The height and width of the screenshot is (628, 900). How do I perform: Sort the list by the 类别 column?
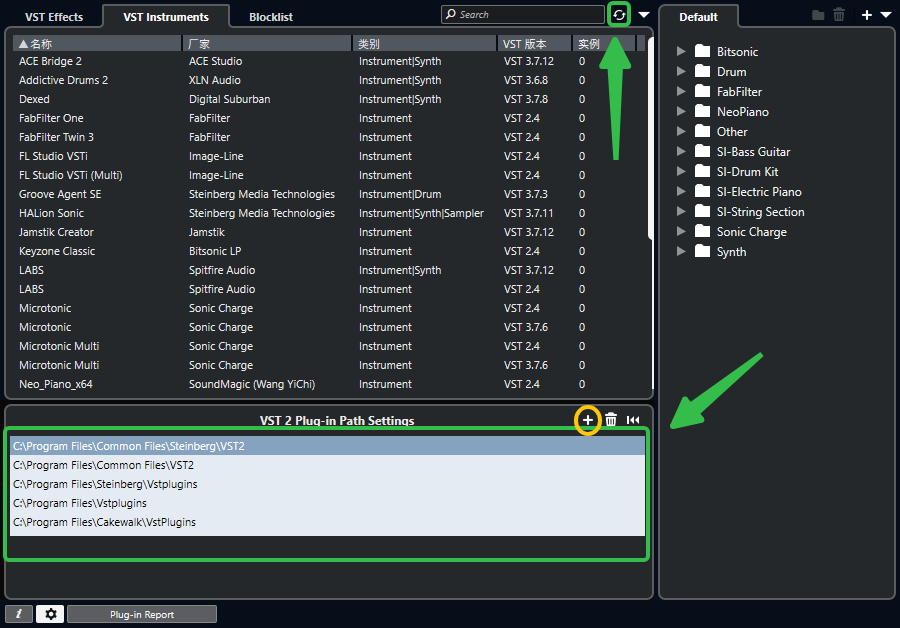coord(424,44)
